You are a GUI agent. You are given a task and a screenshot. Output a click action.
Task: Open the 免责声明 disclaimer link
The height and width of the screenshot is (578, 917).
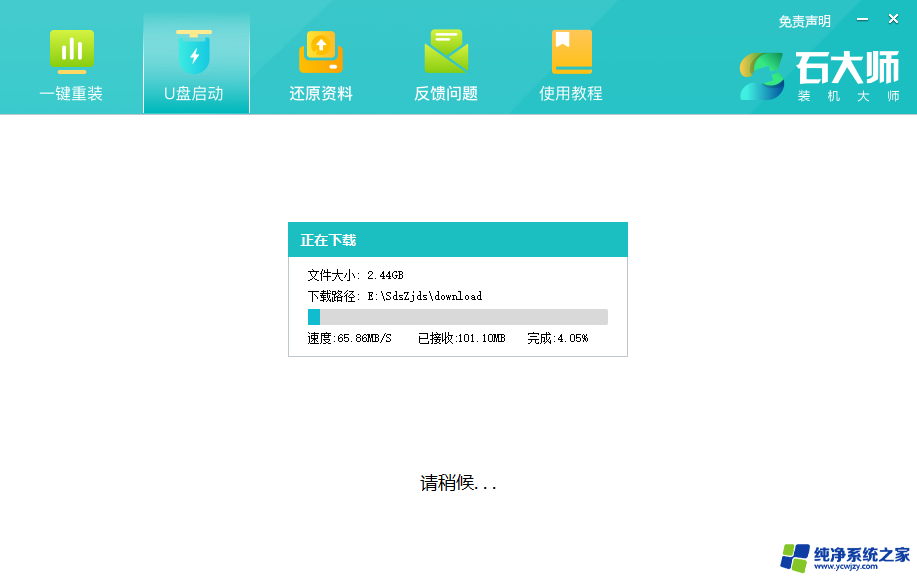pos(804,21)
